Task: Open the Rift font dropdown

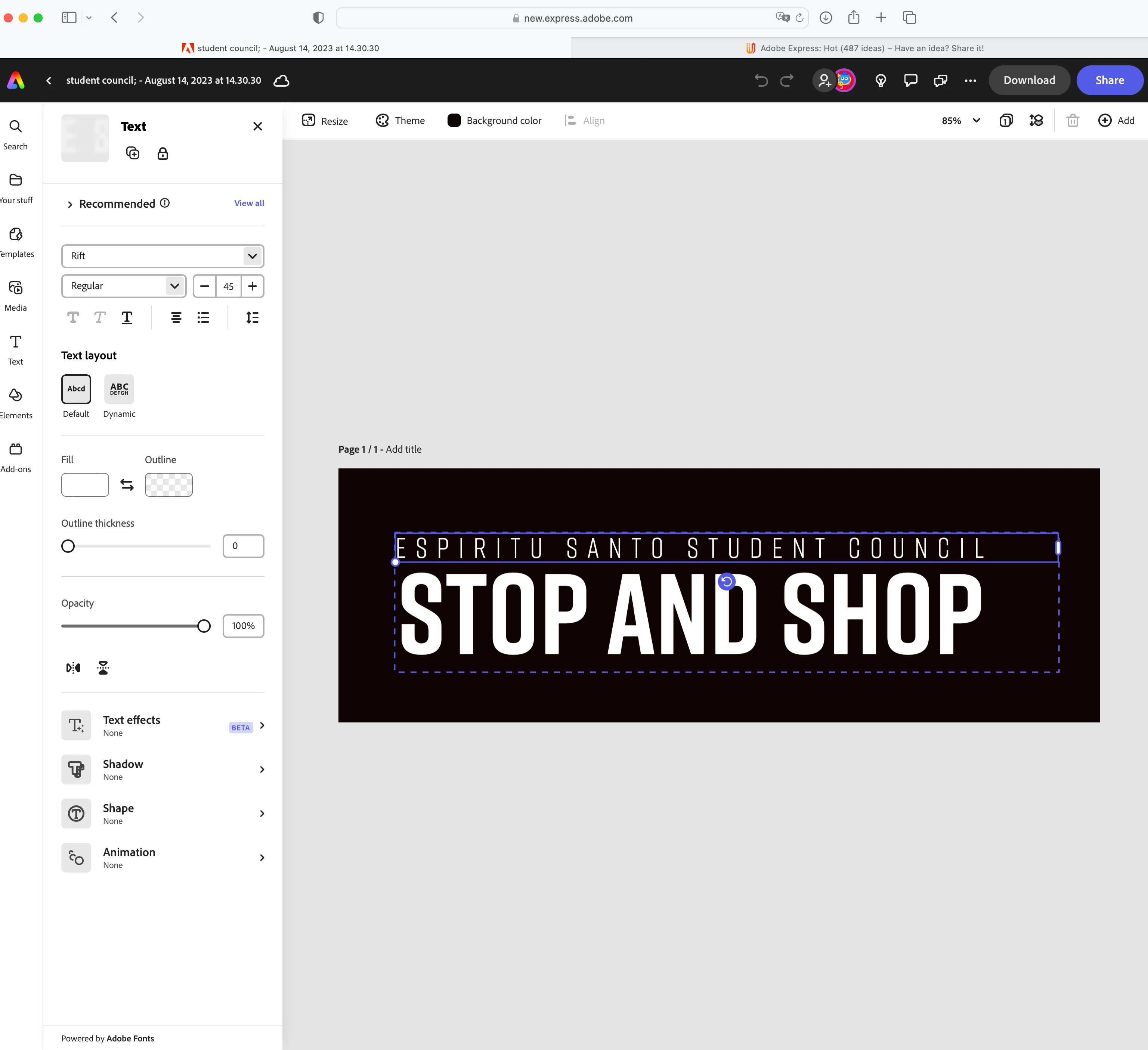Action: pos(163,256)
